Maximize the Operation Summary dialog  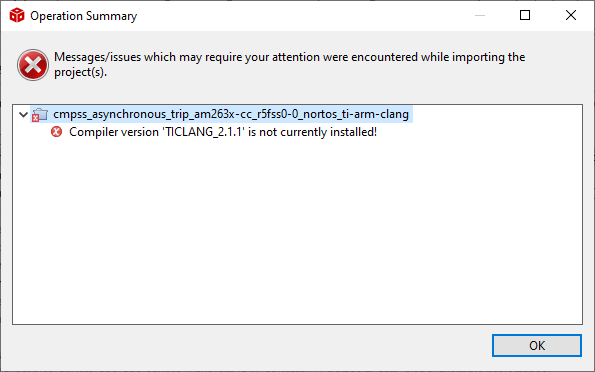tap(525, 15)
